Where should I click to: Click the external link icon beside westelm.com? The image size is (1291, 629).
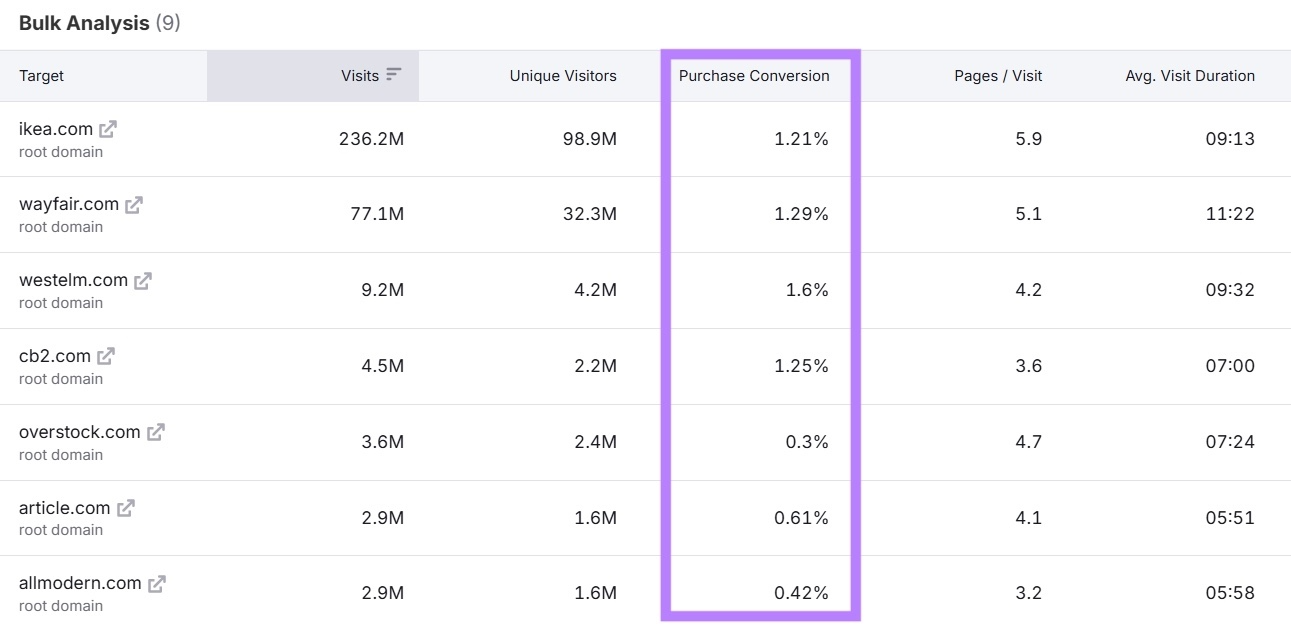(143, 279)
